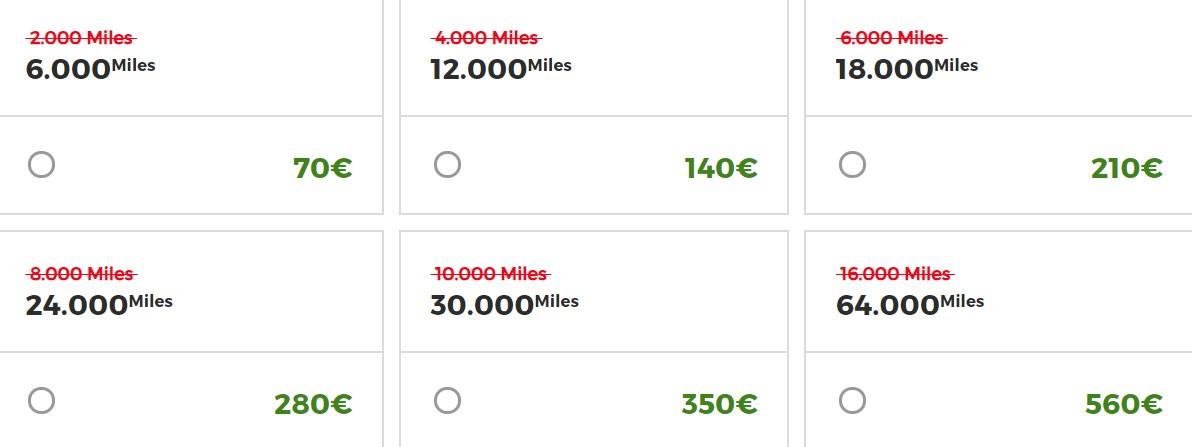Screen dimensions: 1192x447
Task: Choose the 64.000 Miles radio button
Action: tap(852, 400)
